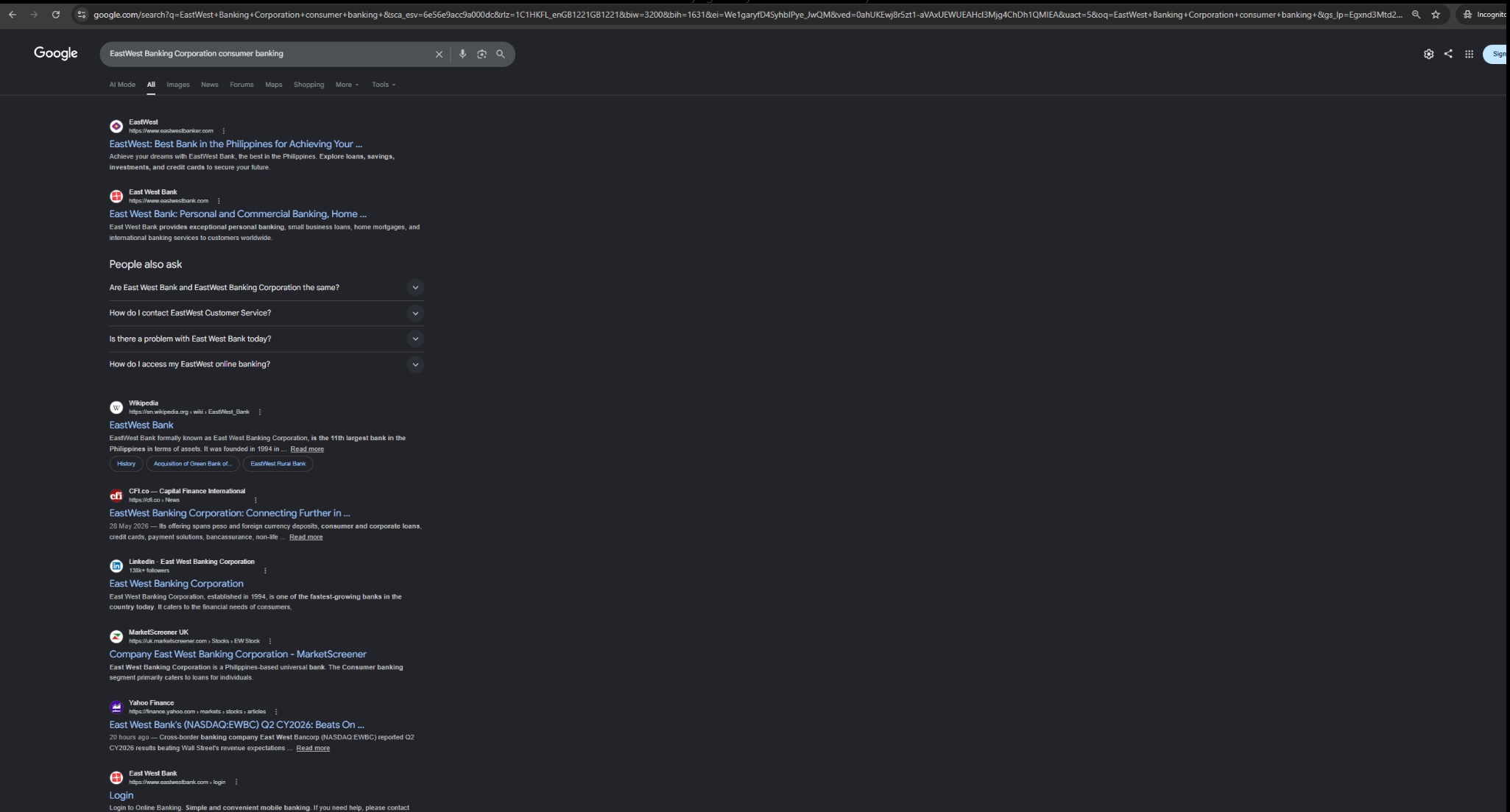Click 'Read more' under the Yahoo Finance snippet

point(313,749)
